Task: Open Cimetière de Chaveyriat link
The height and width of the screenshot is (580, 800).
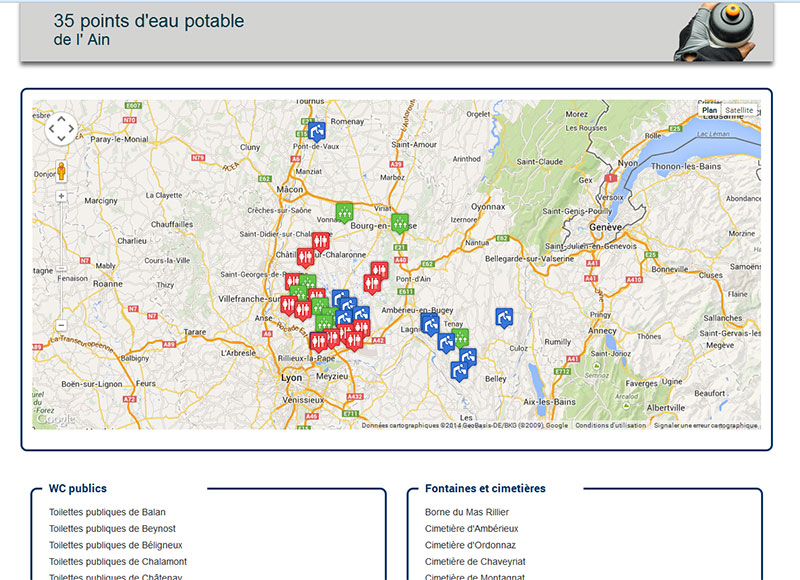Action: 475,561
